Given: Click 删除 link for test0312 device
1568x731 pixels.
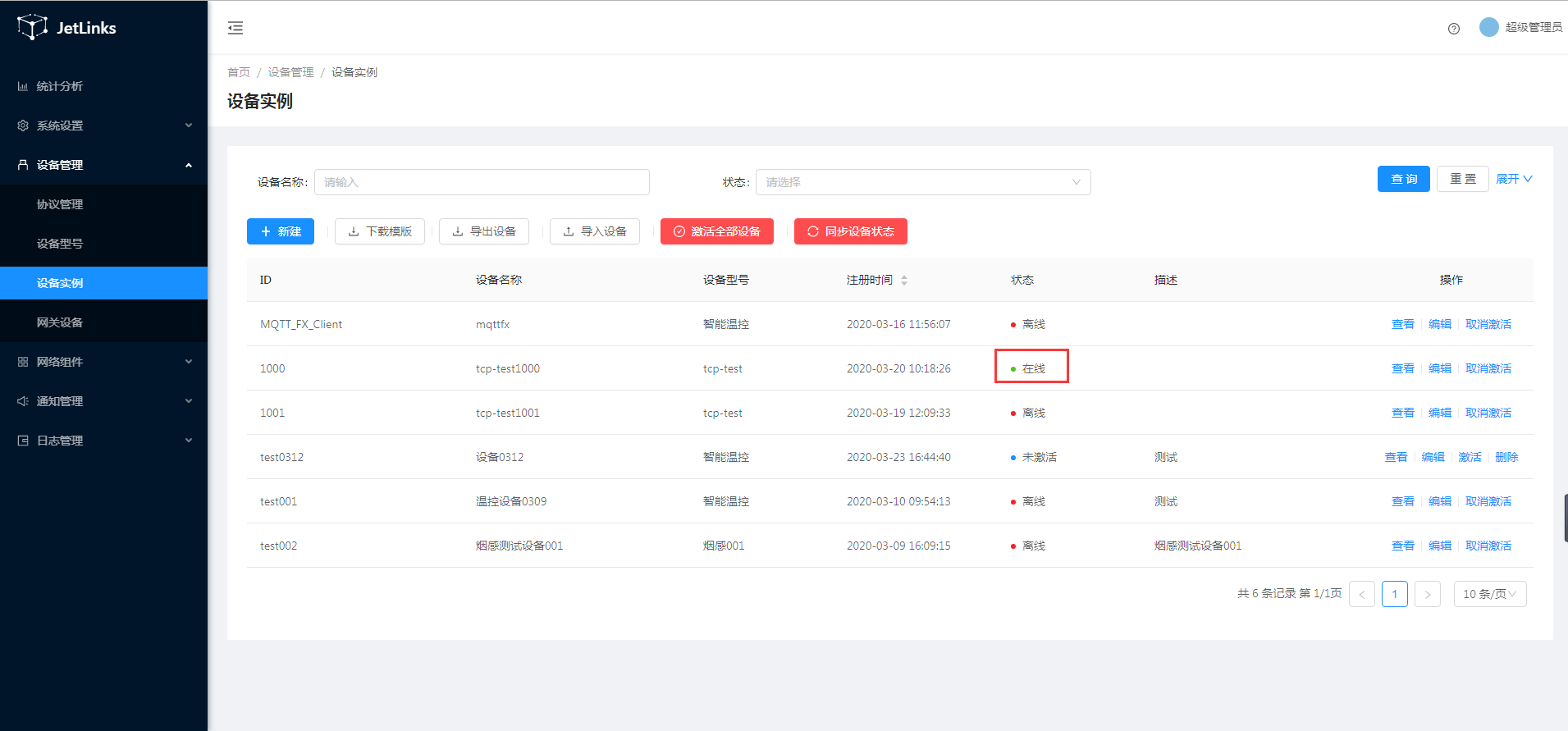Looking at the screenshot, I should click(1506, 457).
